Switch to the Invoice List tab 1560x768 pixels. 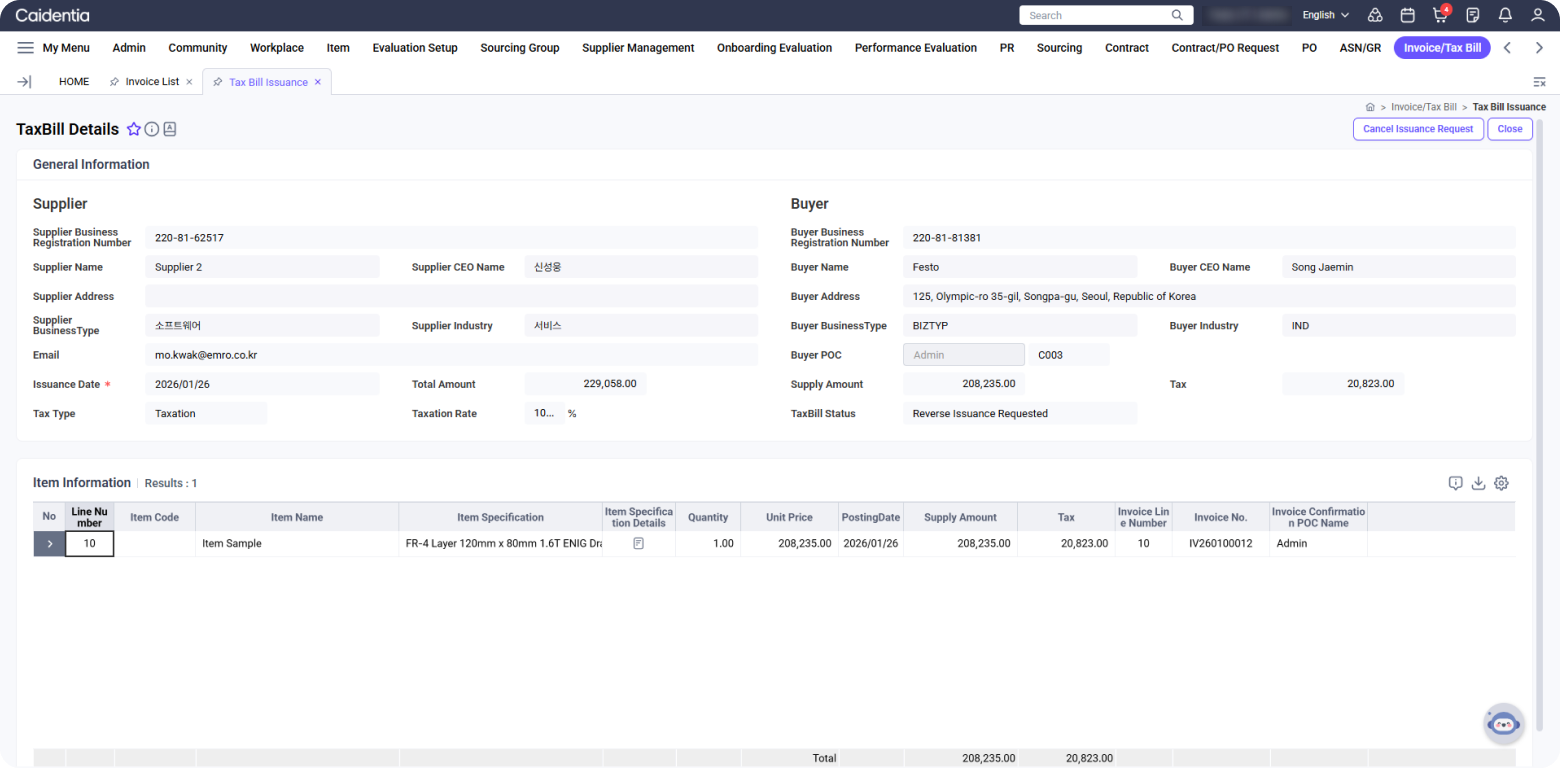tap(152, 82)
